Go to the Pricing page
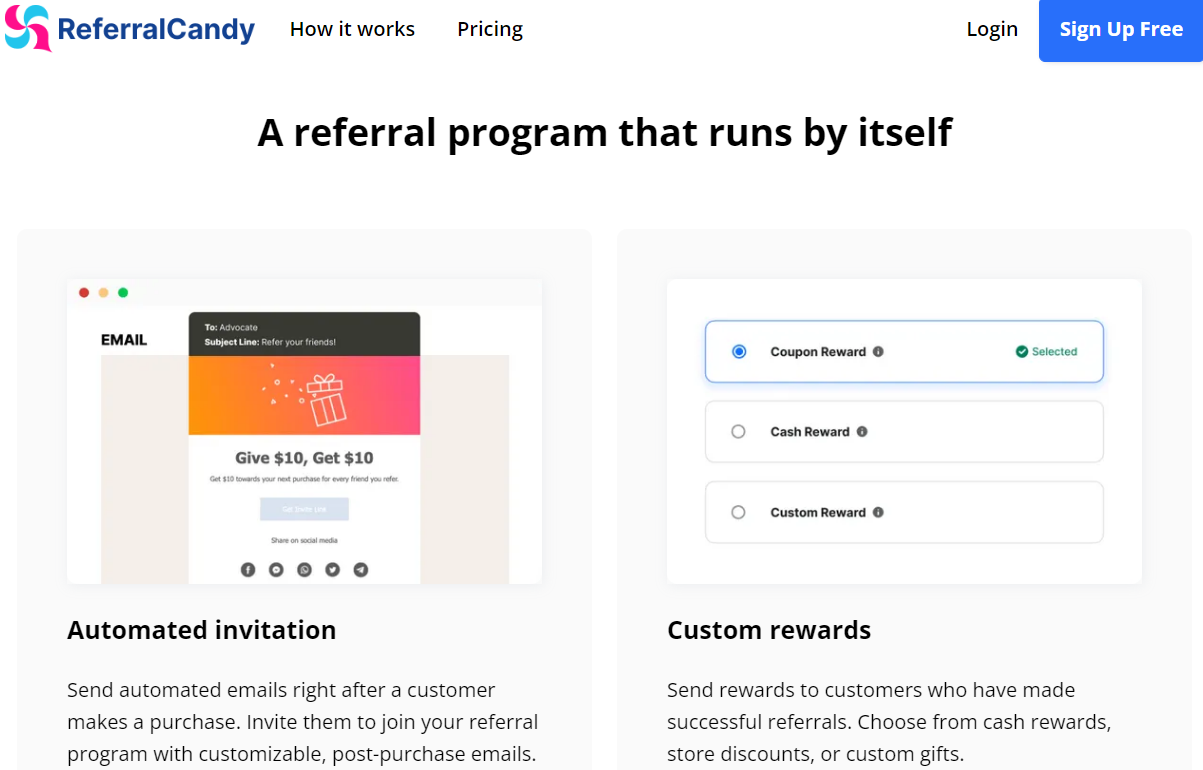The height and width of the screenshot is (770, 1203). coord(490,29)
